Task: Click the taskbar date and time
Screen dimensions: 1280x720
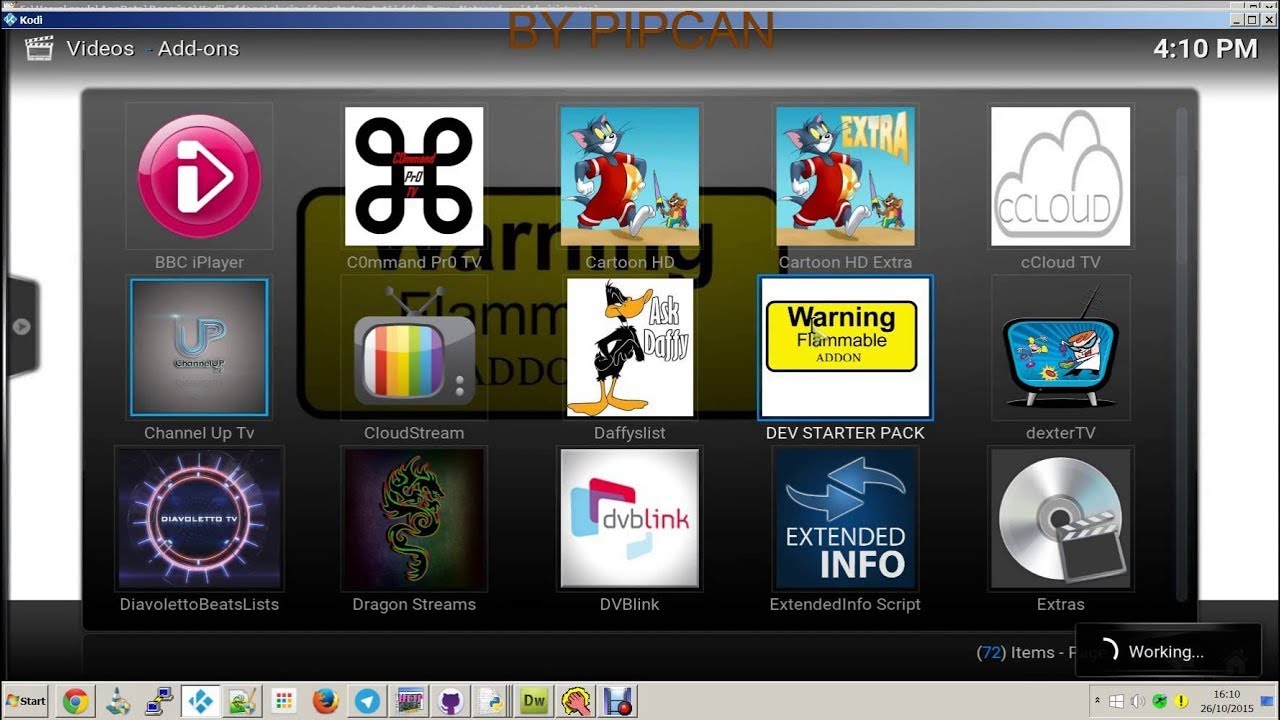Action: [x=1226, y=701]
